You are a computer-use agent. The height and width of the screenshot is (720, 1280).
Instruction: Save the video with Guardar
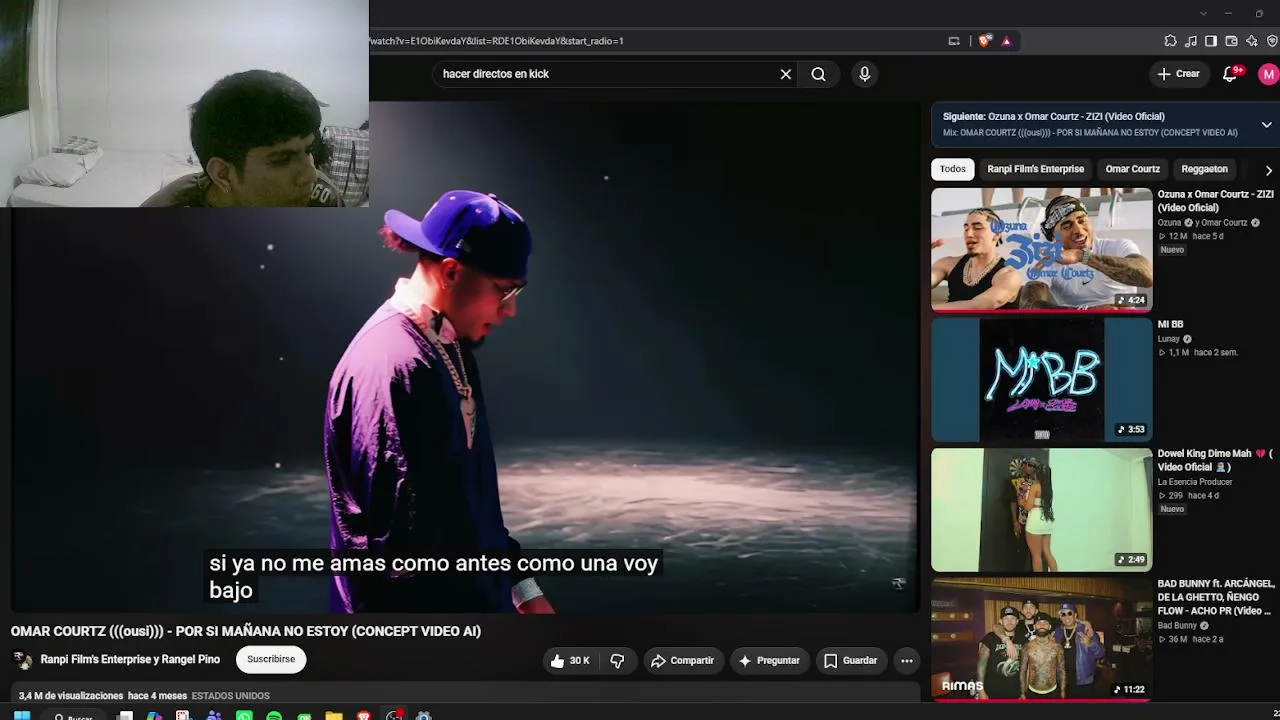(x=851, y=660)
